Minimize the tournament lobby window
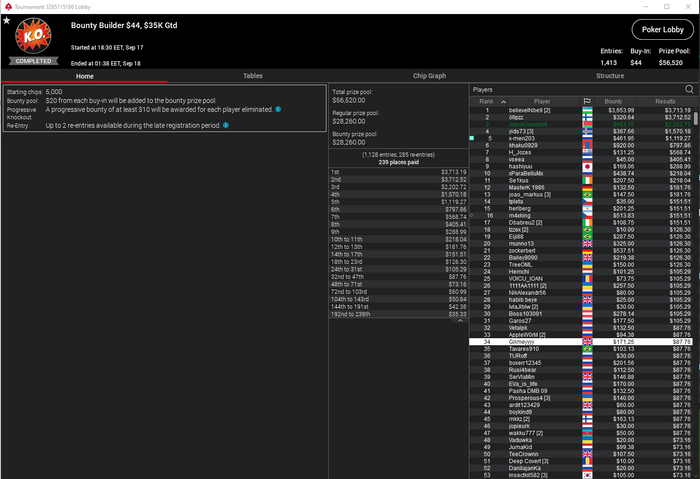 click(646, 7)
